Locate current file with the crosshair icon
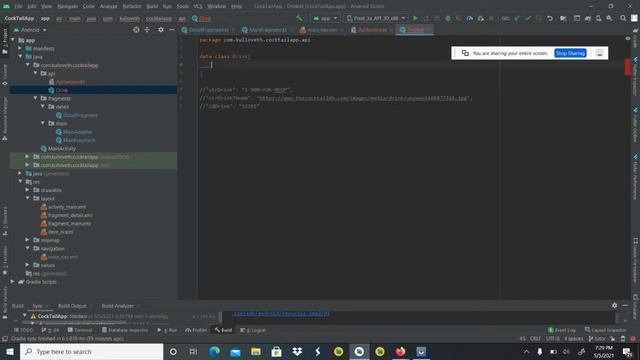640x360 pixels. (x=136, y=30)
